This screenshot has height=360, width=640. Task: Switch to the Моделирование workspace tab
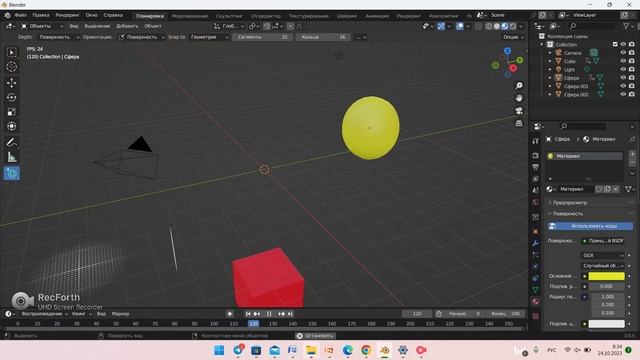click(190, 16)
